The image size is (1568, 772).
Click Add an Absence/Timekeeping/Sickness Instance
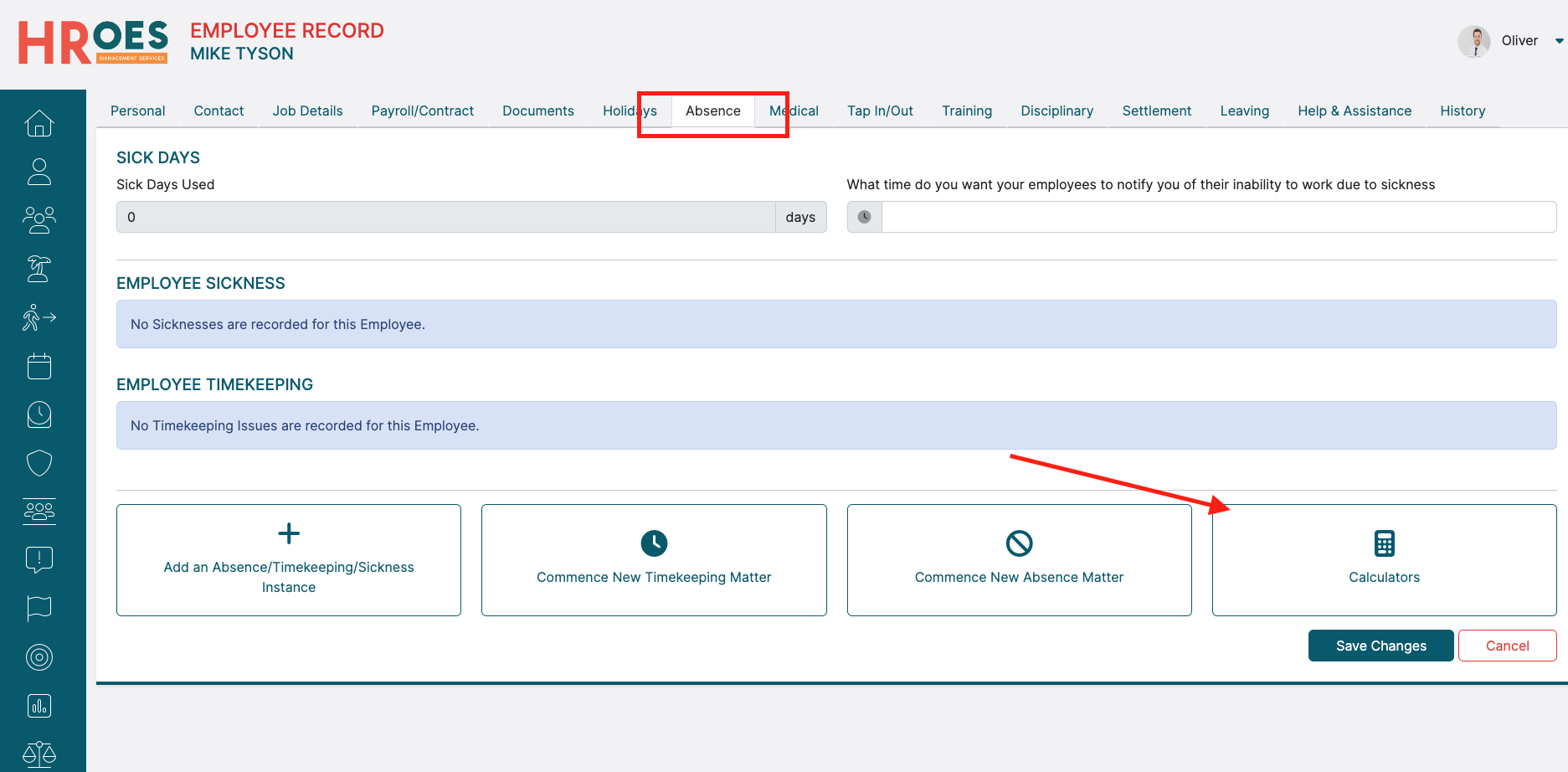(x=289, y=560)
